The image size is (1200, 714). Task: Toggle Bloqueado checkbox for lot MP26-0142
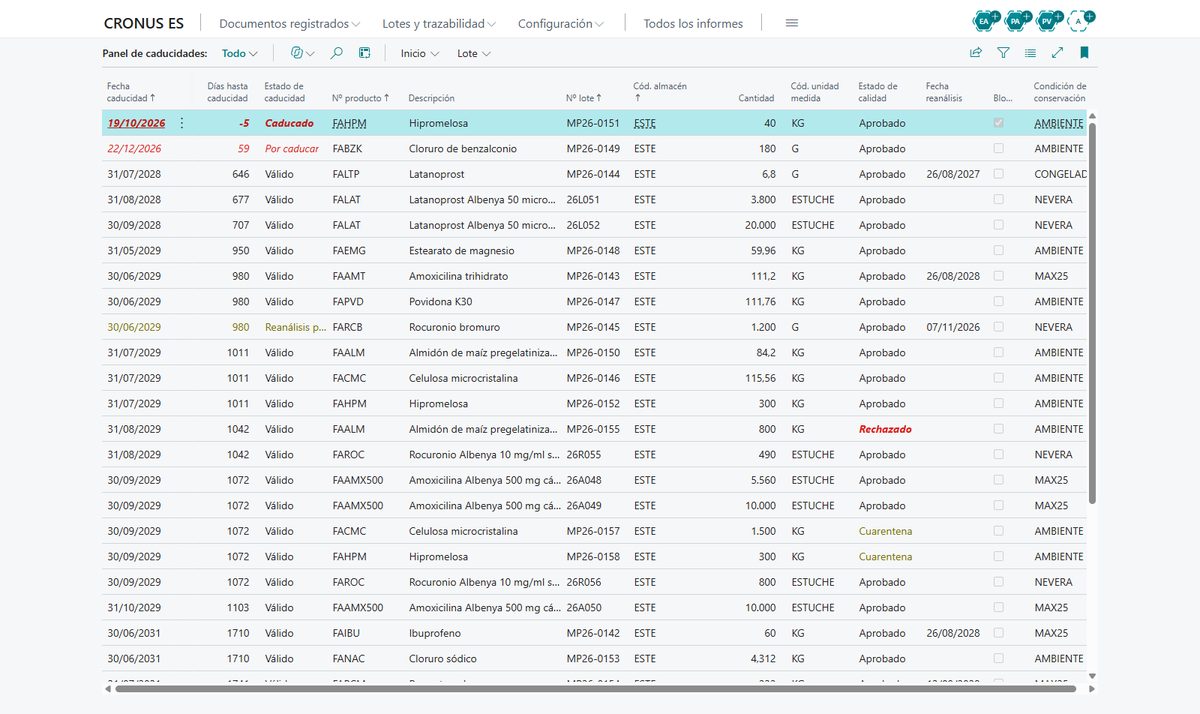999,633
